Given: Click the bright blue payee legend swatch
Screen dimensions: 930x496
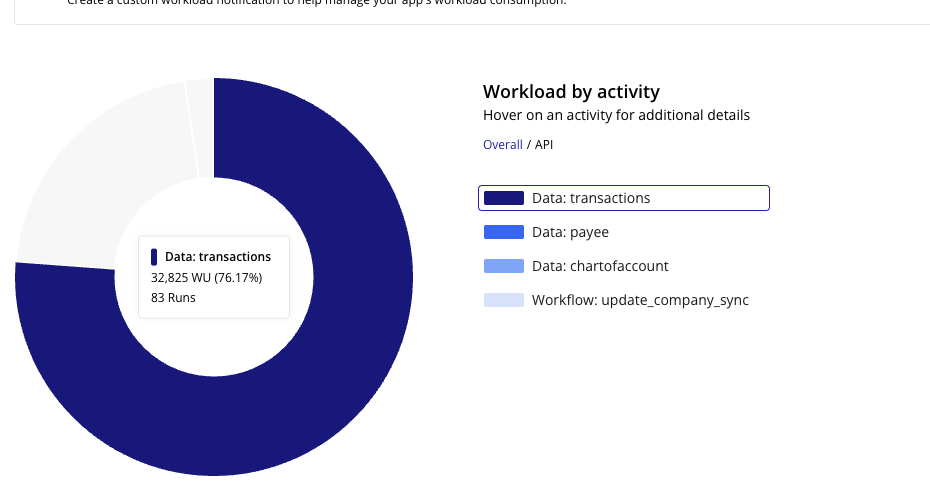Looking at the screenshot, I should coord(504,232).
